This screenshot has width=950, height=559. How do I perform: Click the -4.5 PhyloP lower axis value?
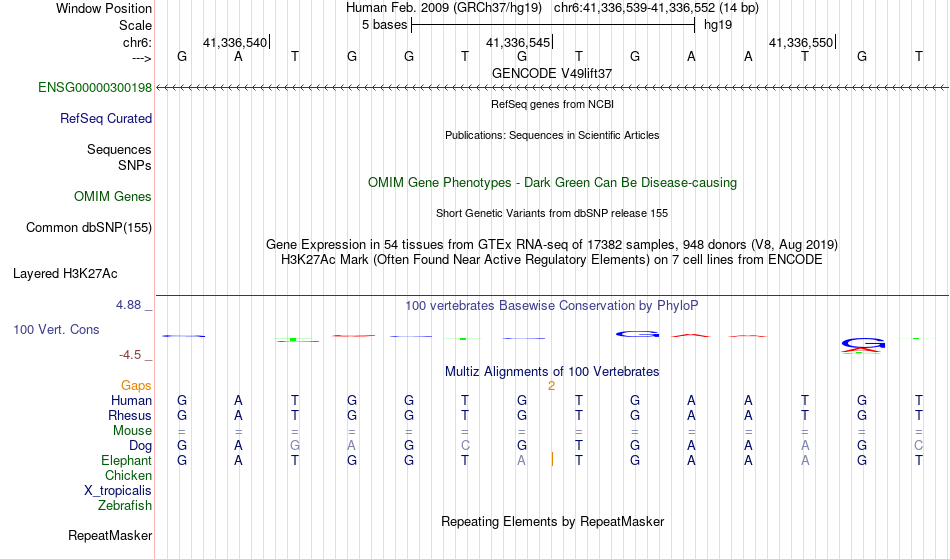(130, 355)
